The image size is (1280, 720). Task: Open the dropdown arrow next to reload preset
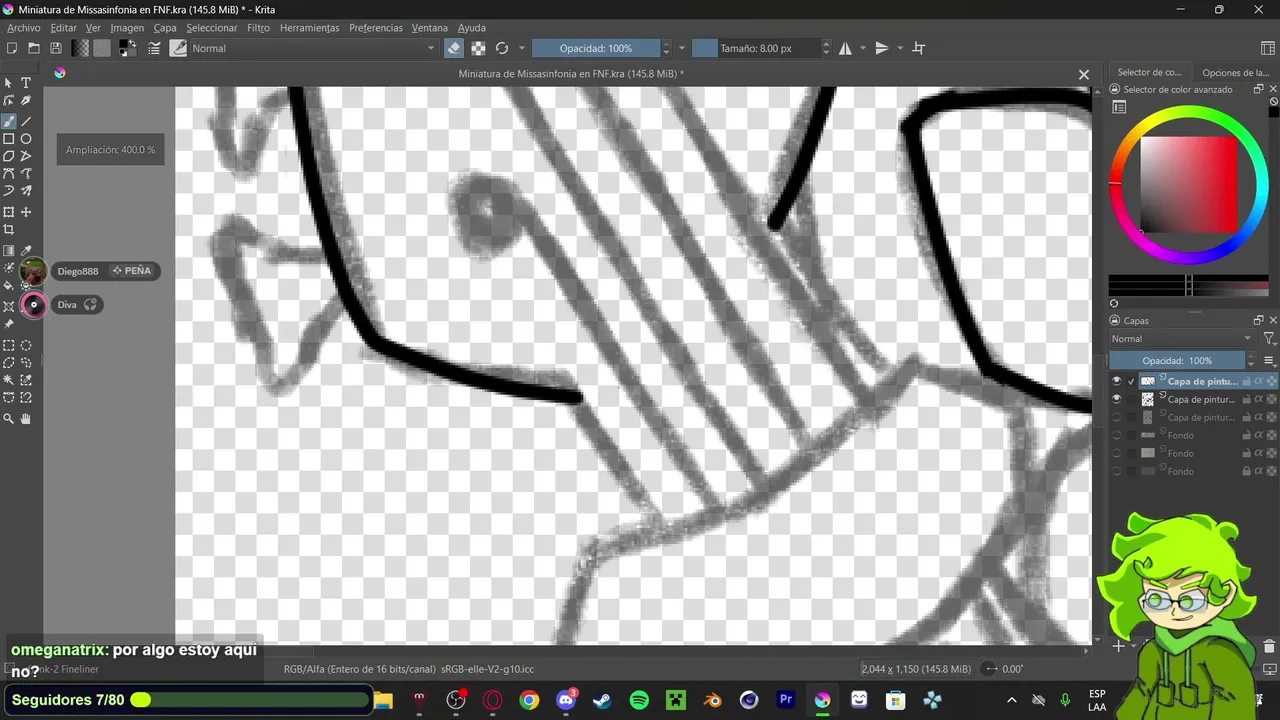(x=521, y=48)
